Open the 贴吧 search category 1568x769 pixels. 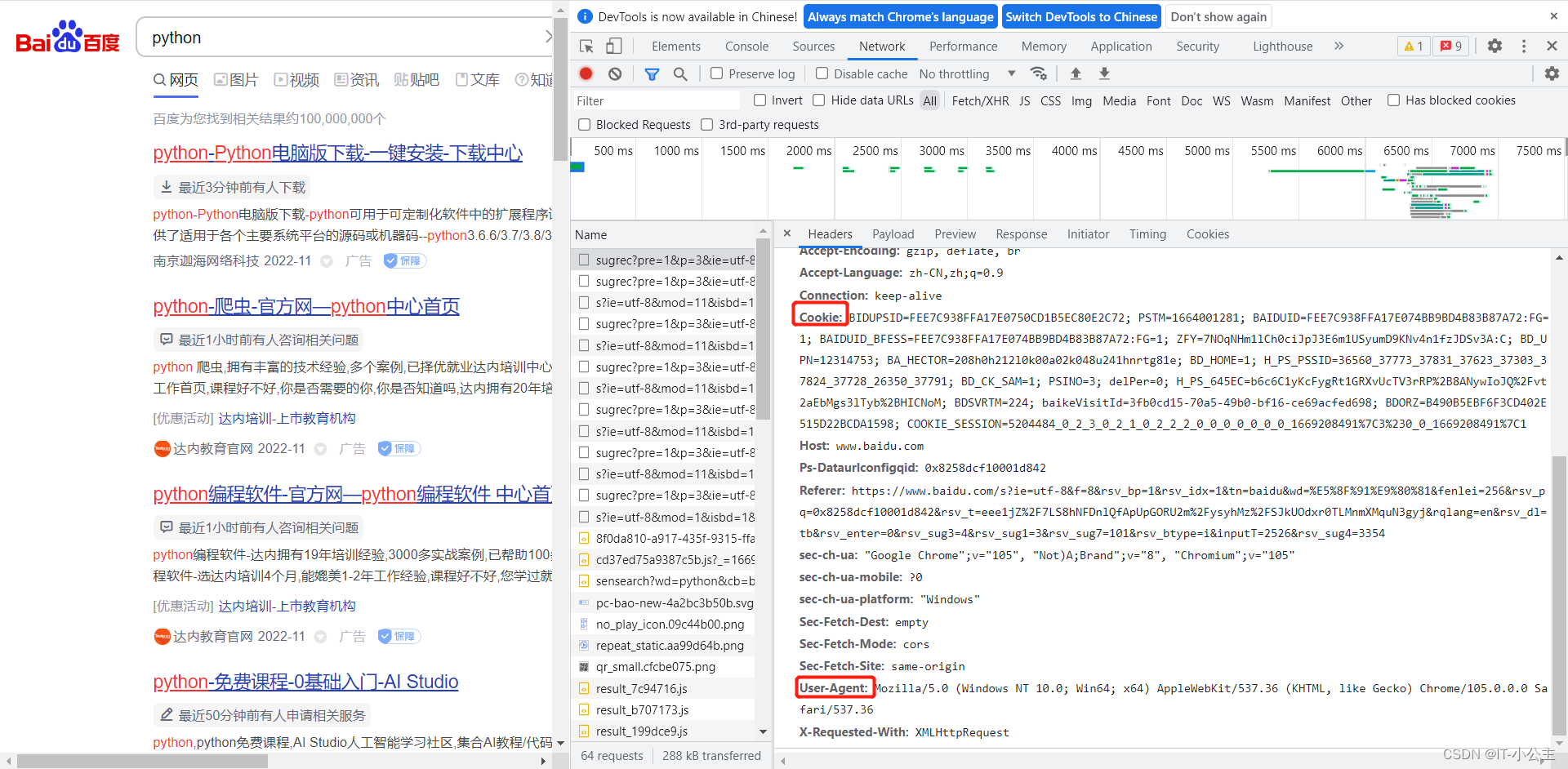tap(416, 79)
